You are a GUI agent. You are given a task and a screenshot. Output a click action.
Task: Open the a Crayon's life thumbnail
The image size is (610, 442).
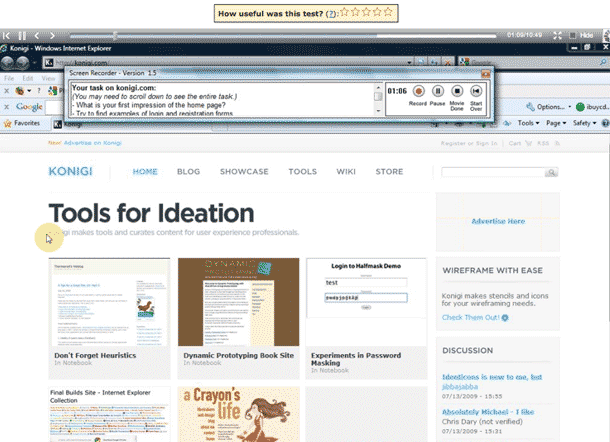(238, 414)
